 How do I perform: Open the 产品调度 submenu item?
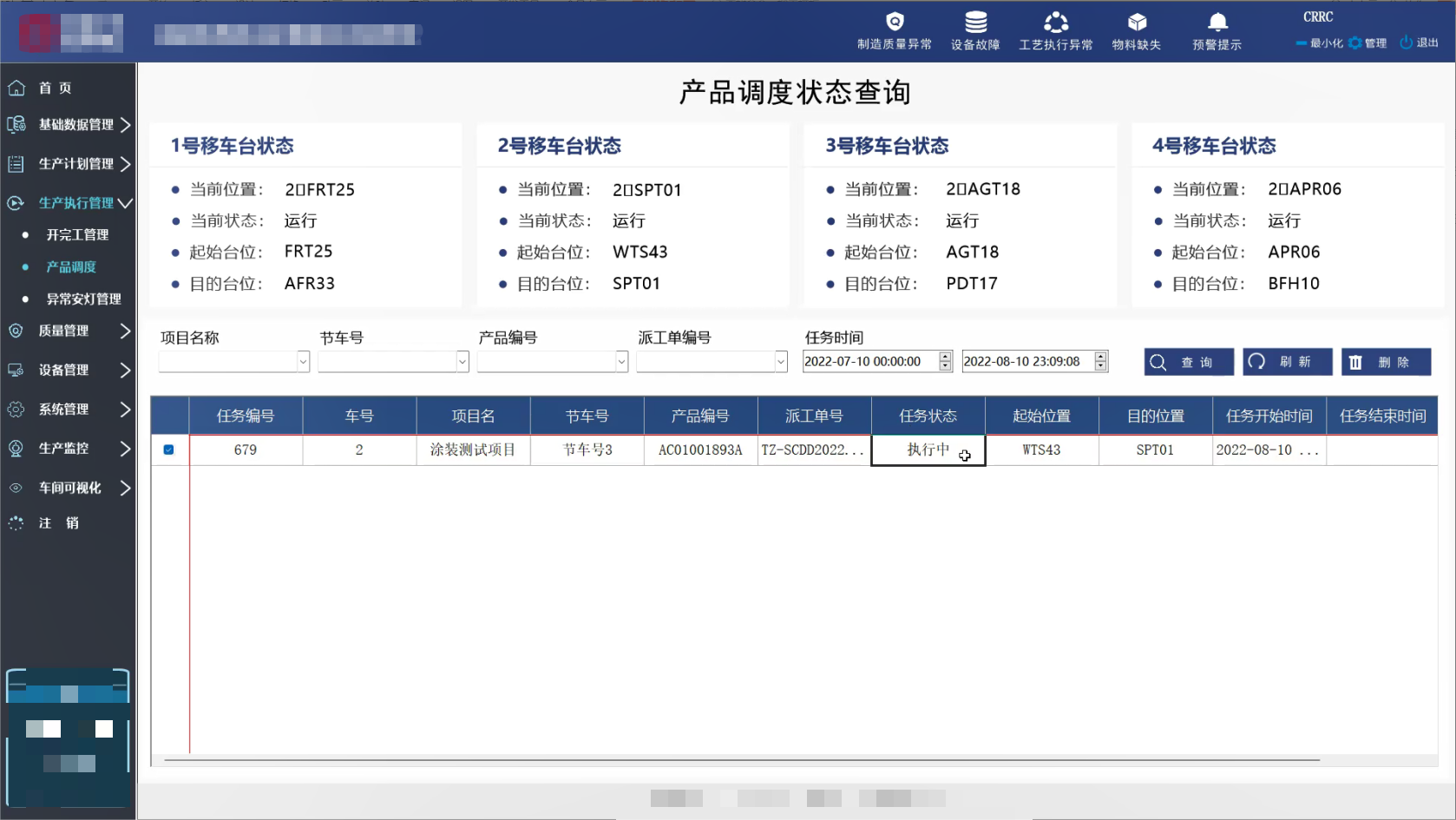71,267
